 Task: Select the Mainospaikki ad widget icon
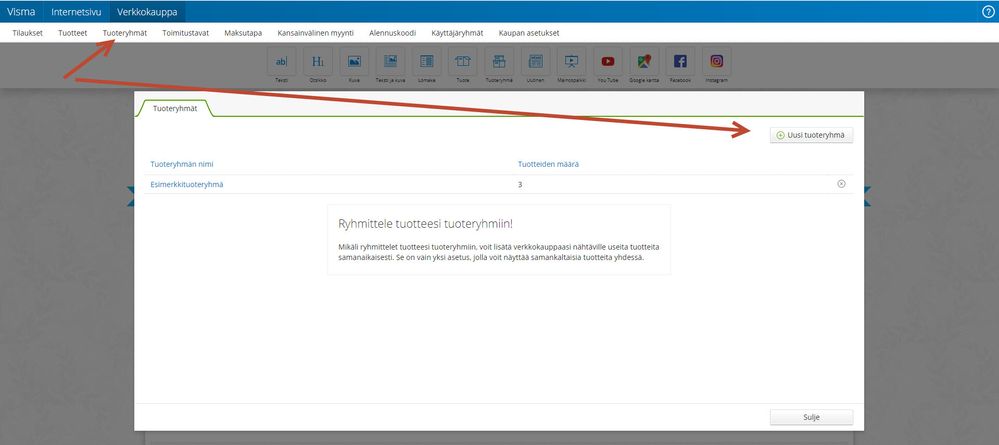[571, 62]
